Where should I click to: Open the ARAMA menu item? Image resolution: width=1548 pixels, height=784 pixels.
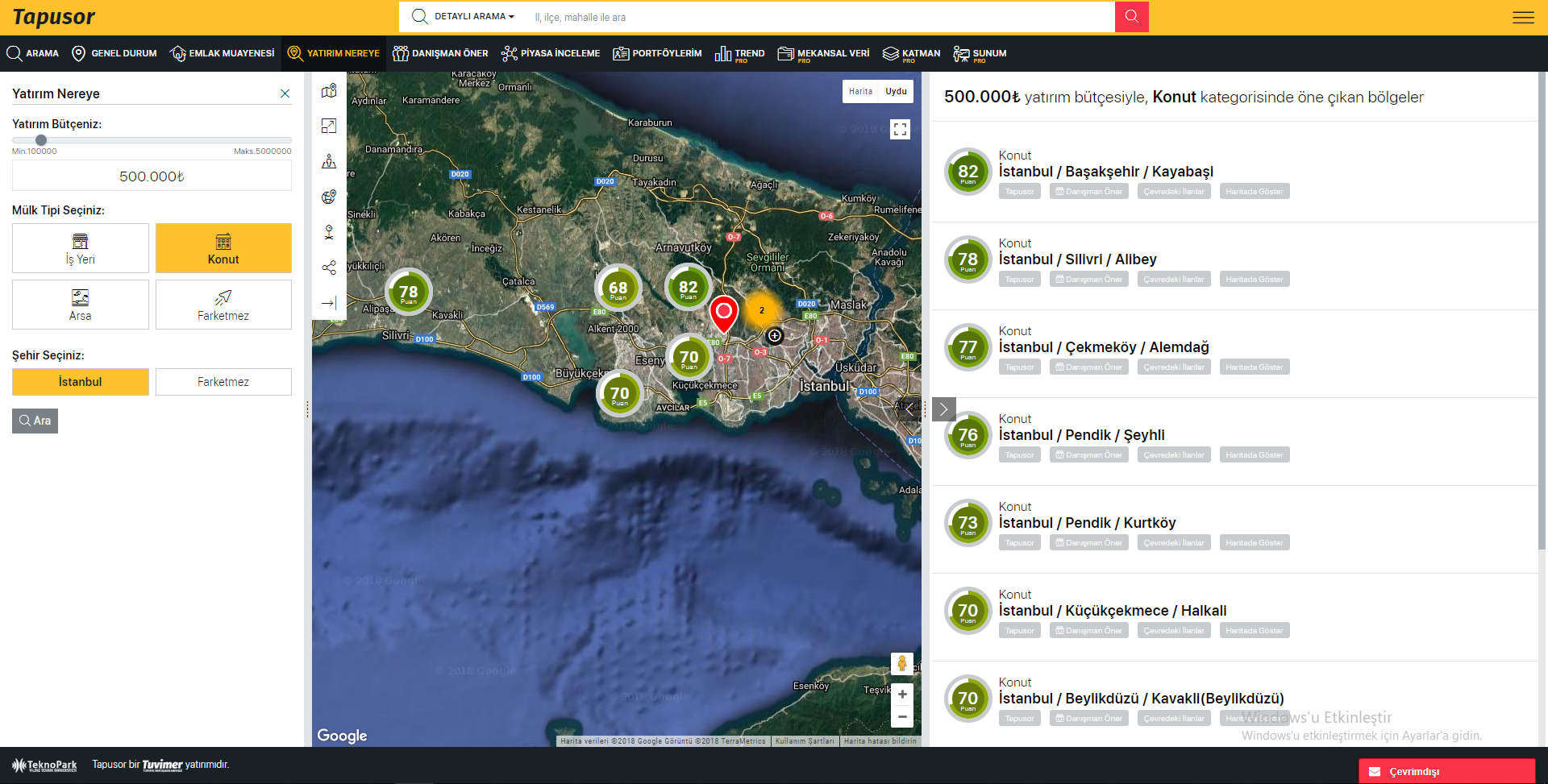pos(33,53)
